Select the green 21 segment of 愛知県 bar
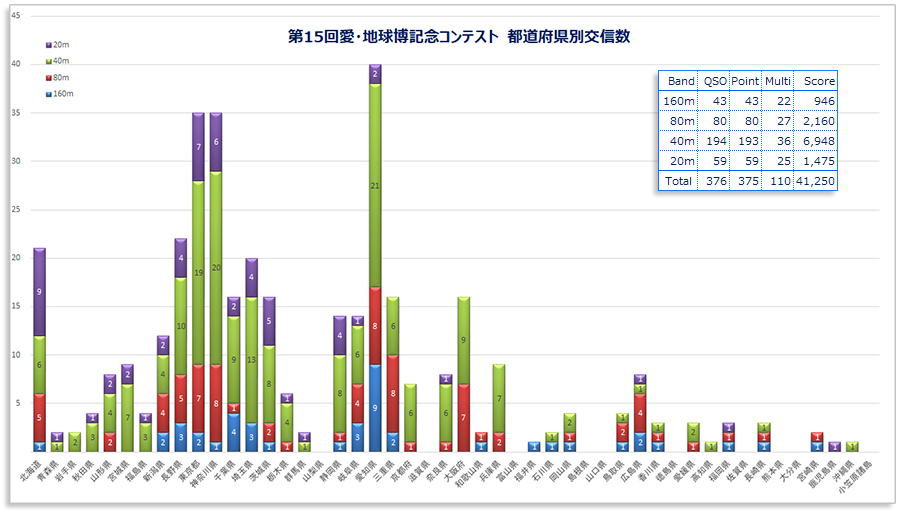This screenshot has width=900, height=513. [375, 185]
